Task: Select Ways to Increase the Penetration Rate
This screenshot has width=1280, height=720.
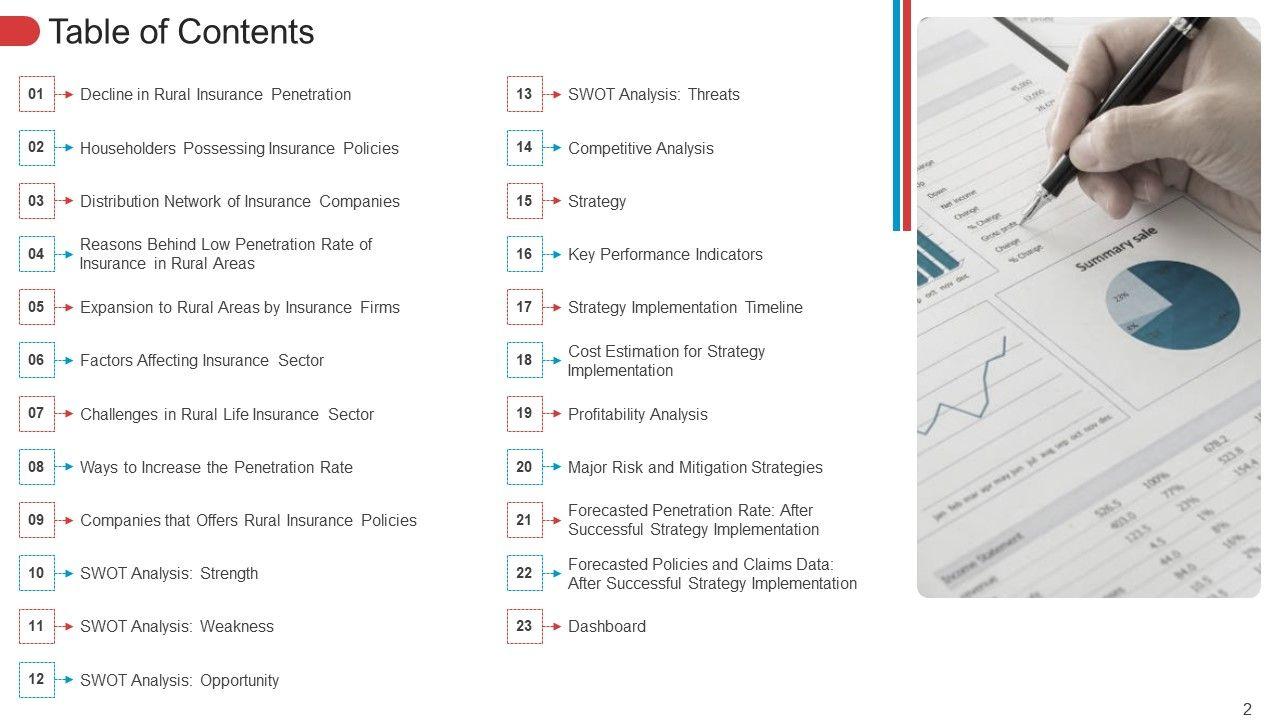Action: tap(216, 467)
